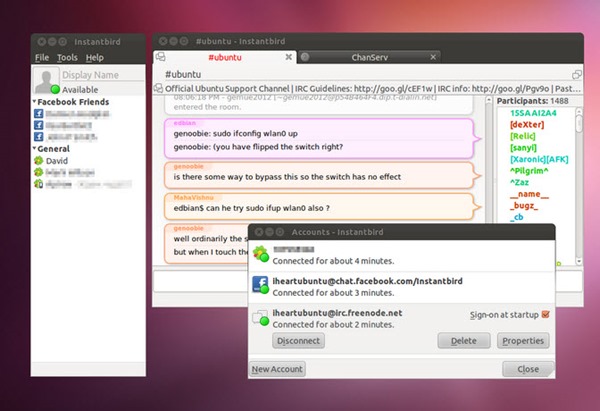Click the Disconnect button
Image resolution: width=600 pixels, height=411 pixels.
click(298, 341)
